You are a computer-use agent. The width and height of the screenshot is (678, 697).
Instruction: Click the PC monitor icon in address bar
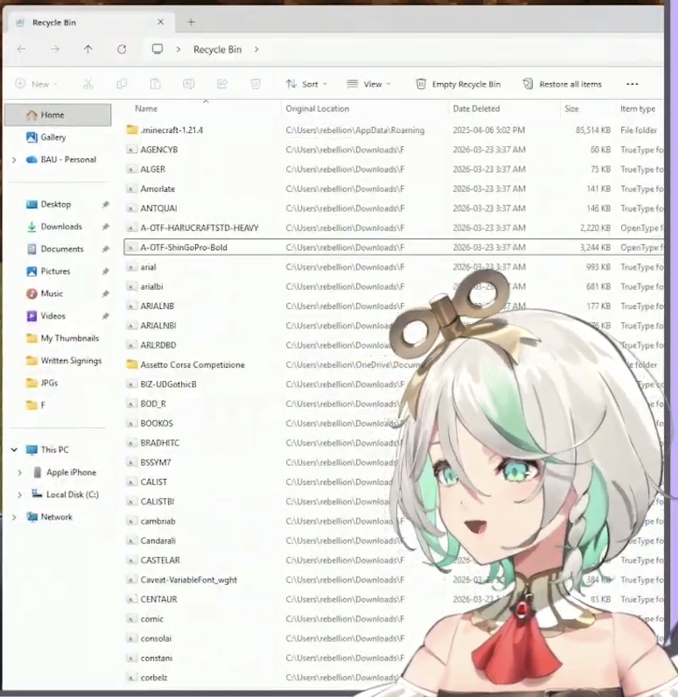coord(157,49)
